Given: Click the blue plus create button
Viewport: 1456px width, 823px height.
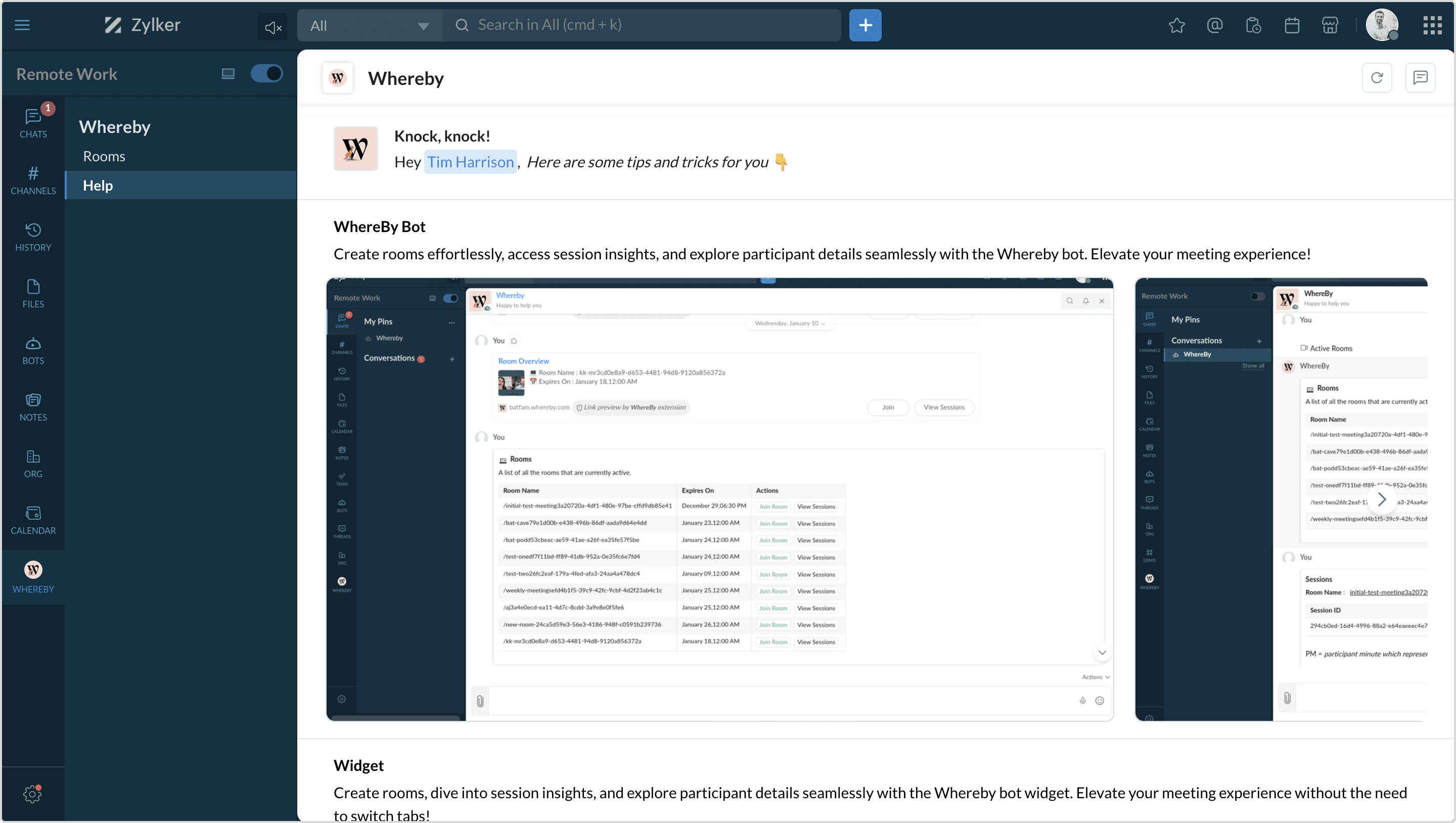Looking at the screenshot, I should 866,25.
